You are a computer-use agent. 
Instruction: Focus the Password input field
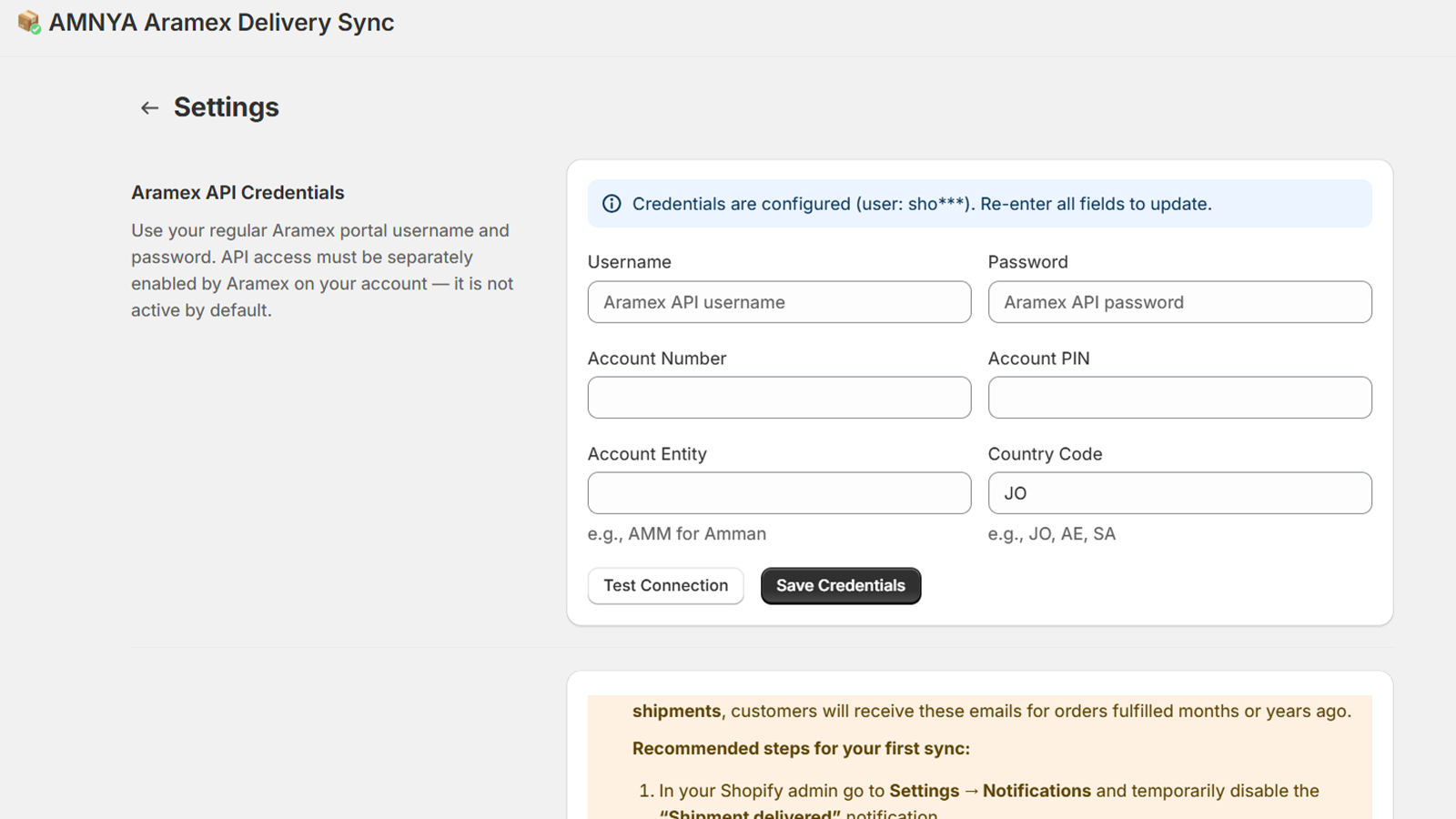1179,302
